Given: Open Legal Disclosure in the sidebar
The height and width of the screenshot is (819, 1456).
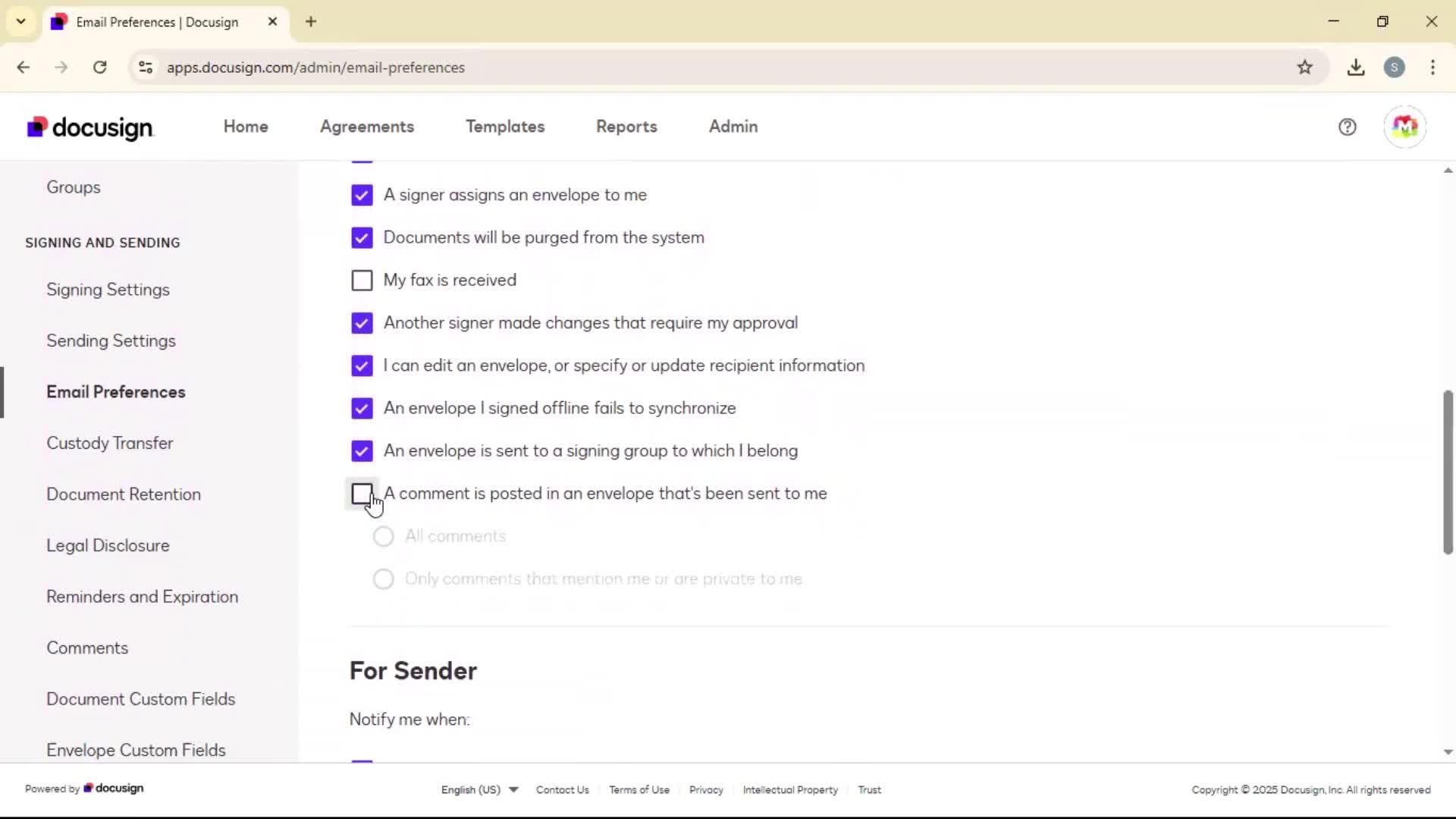Looking at the screenshot, I should (x=108, y=546).
